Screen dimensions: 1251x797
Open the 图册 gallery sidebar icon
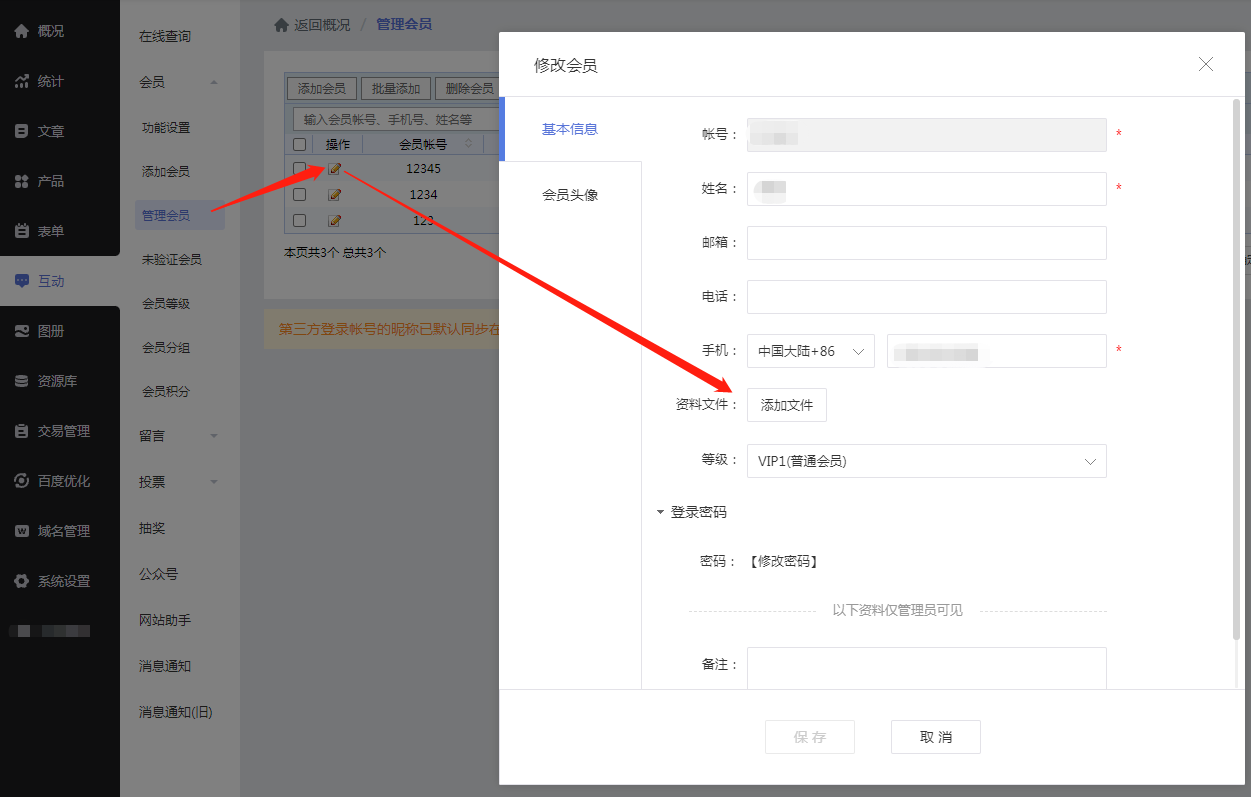coord(22,331)
